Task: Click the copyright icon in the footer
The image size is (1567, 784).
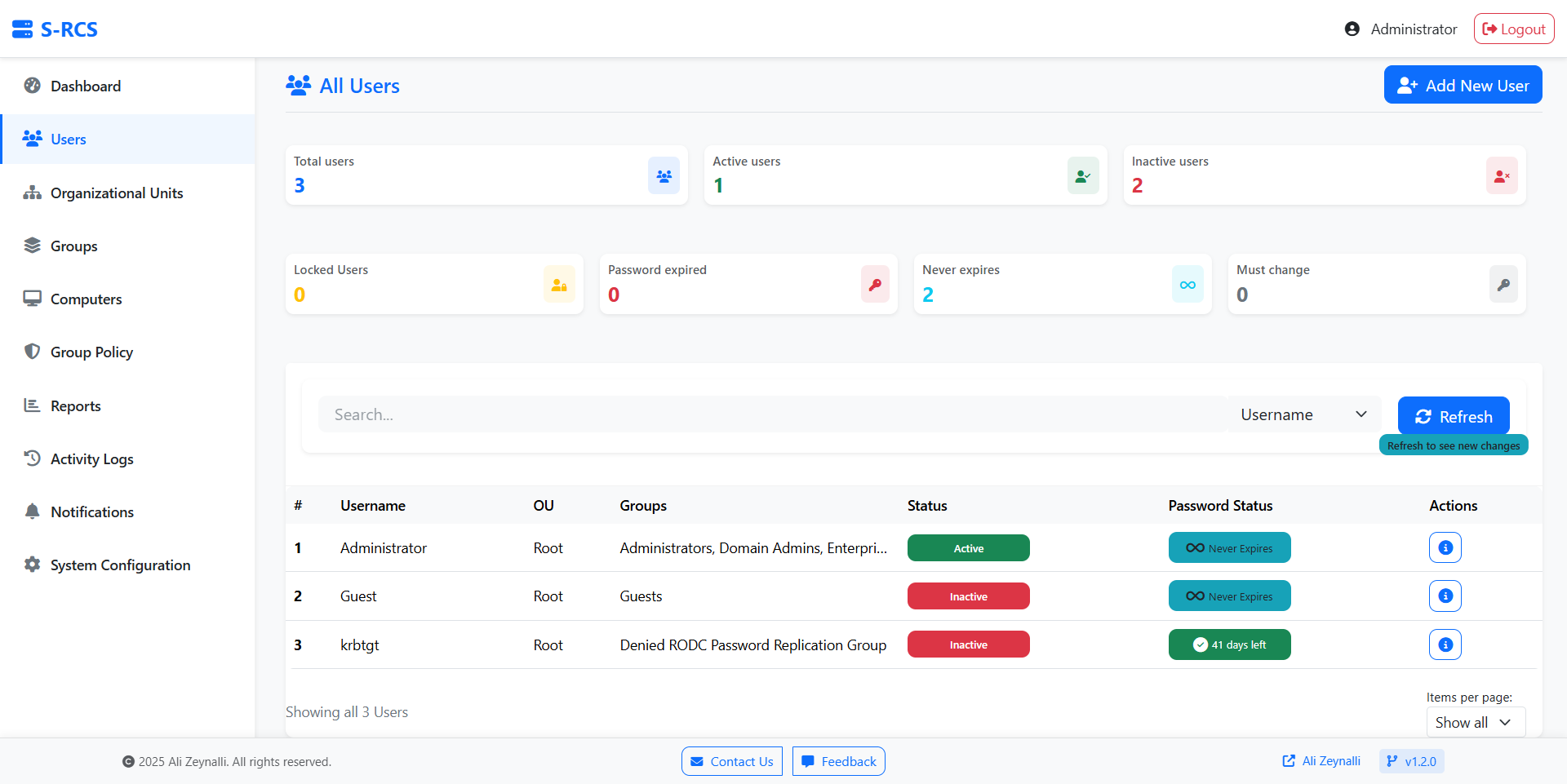Action: 128,761
